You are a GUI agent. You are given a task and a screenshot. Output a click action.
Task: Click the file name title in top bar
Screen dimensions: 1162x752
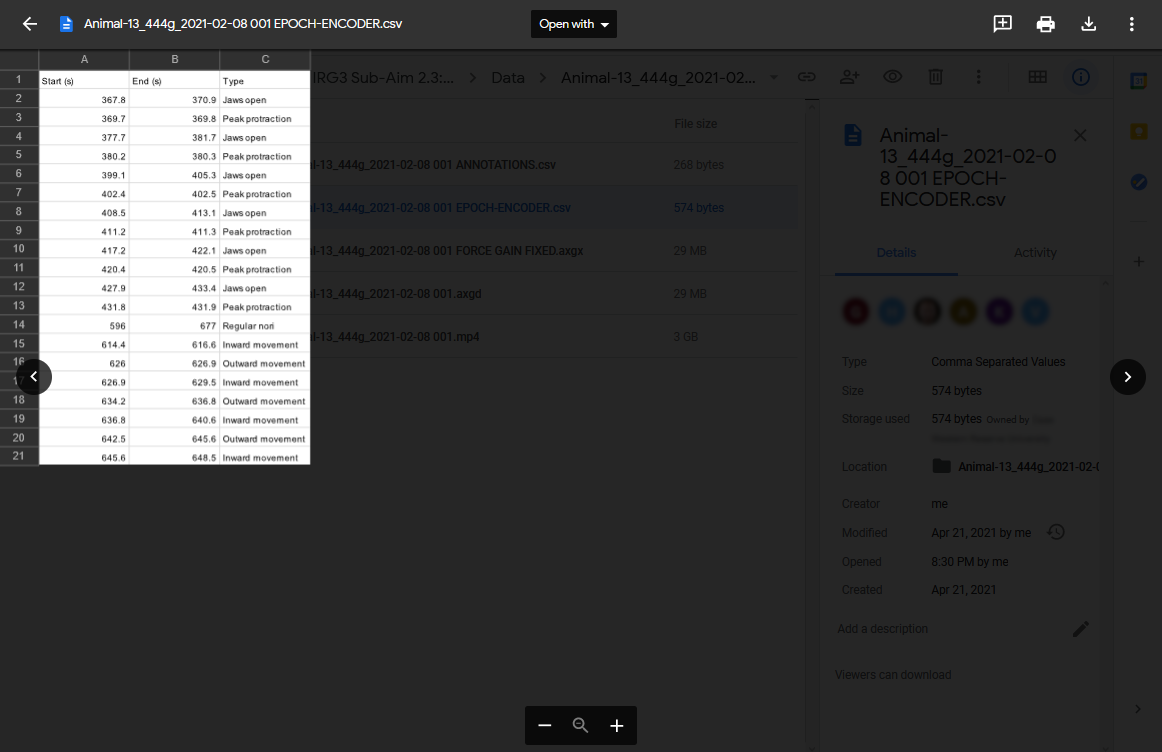click(x=243, y=24)
